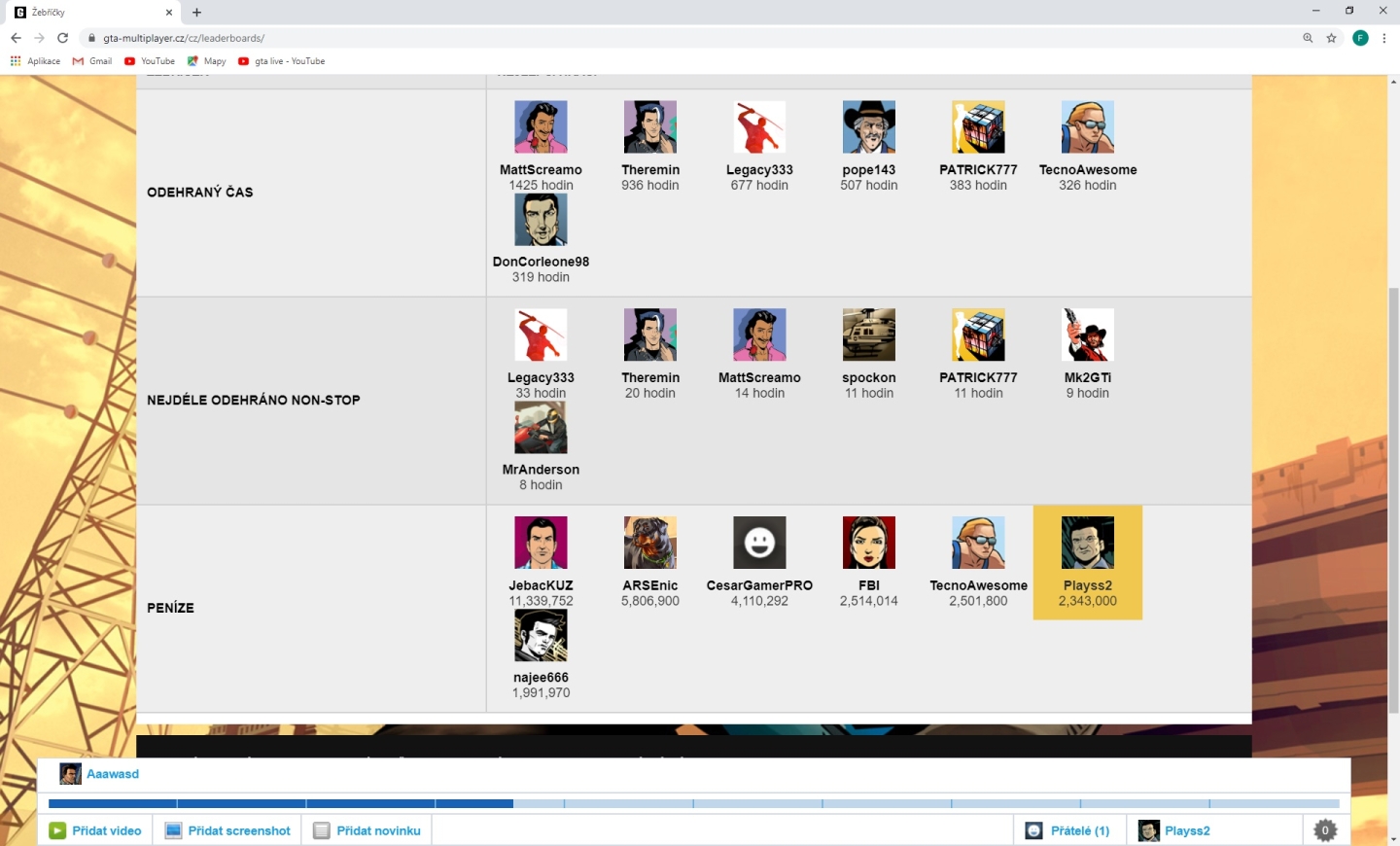Click scrollbar down arrow
The width and height of the screenshot is (1400, 846).
pos(1393,838)
